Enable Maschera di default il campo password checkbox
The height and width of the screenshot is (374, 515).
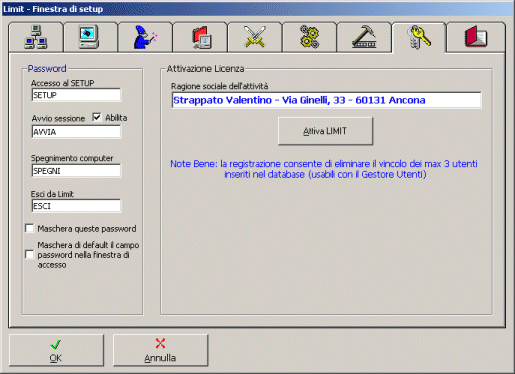[30, 255]
